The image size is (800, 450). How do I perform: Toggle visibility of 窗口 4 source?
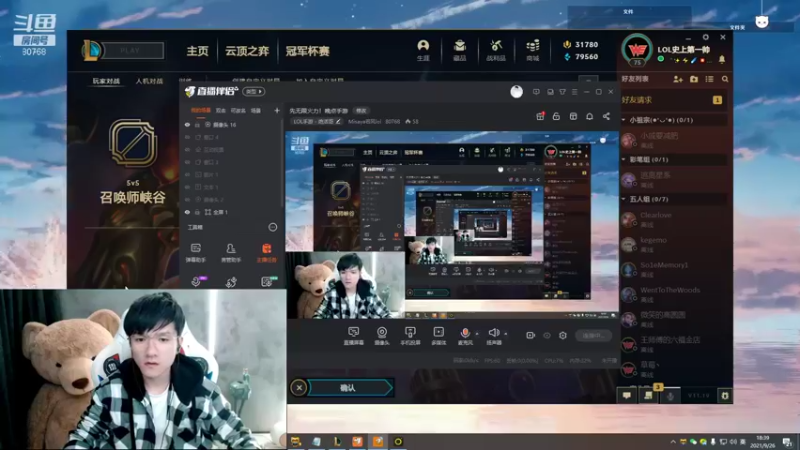point(187,137)
